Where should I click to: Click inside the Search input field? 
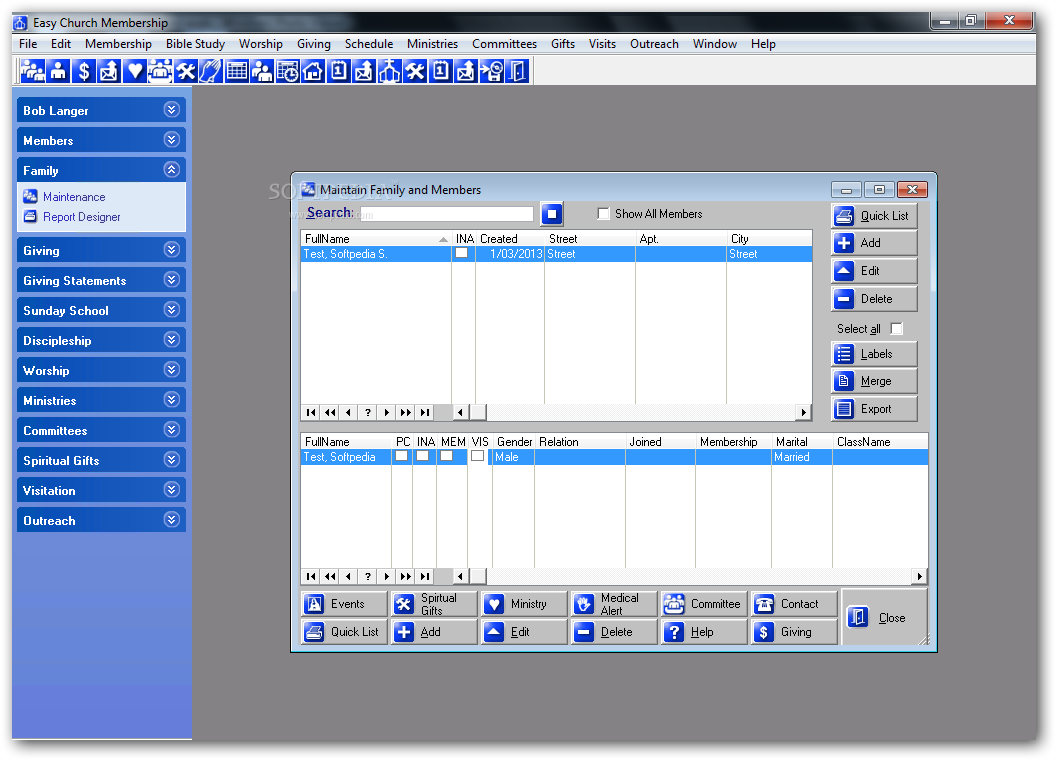point(447,214)
